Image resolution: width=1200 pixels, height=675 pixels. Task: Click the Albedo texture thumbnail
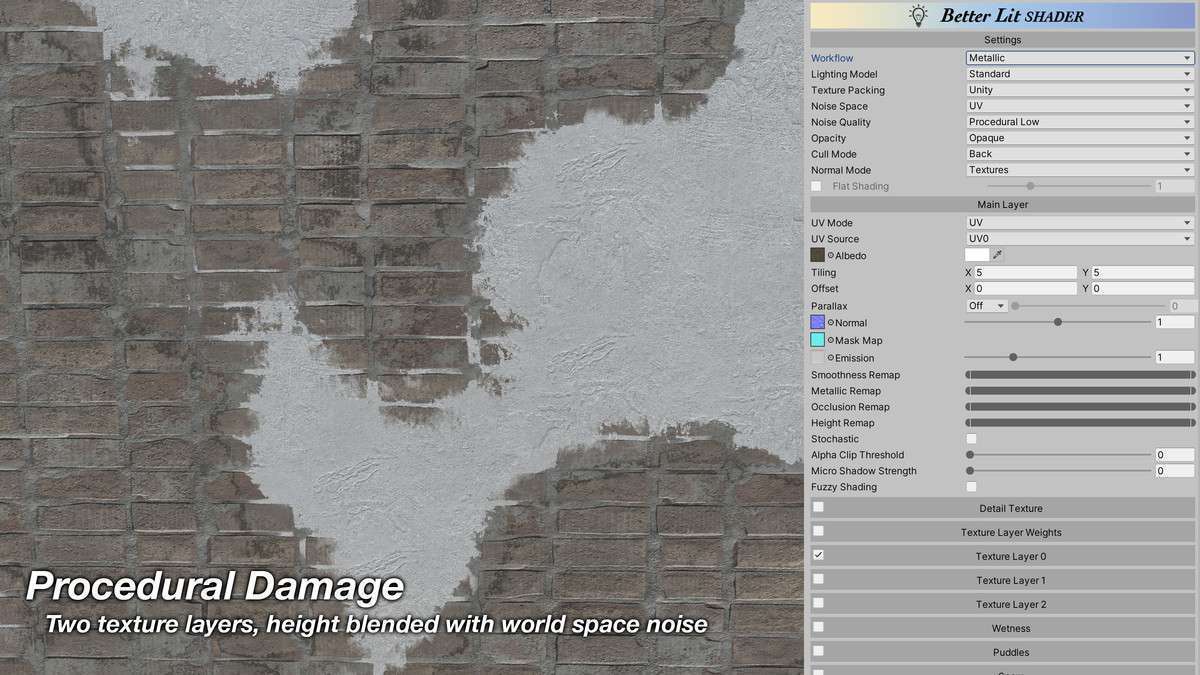(x=818, y=255)
